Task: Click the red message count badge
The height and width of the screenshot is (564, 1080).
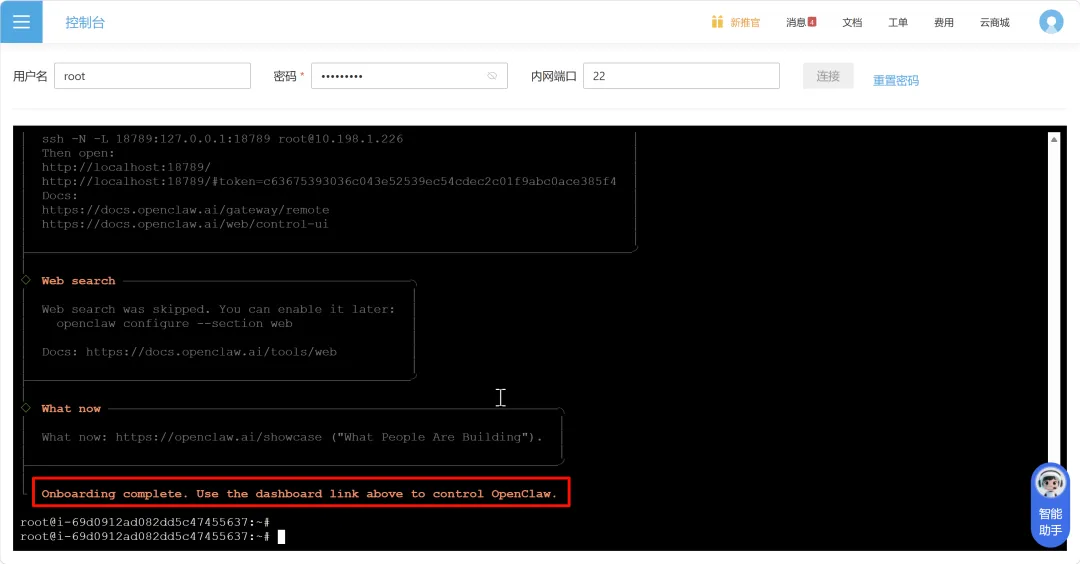Action: click(x=812, y=22)
